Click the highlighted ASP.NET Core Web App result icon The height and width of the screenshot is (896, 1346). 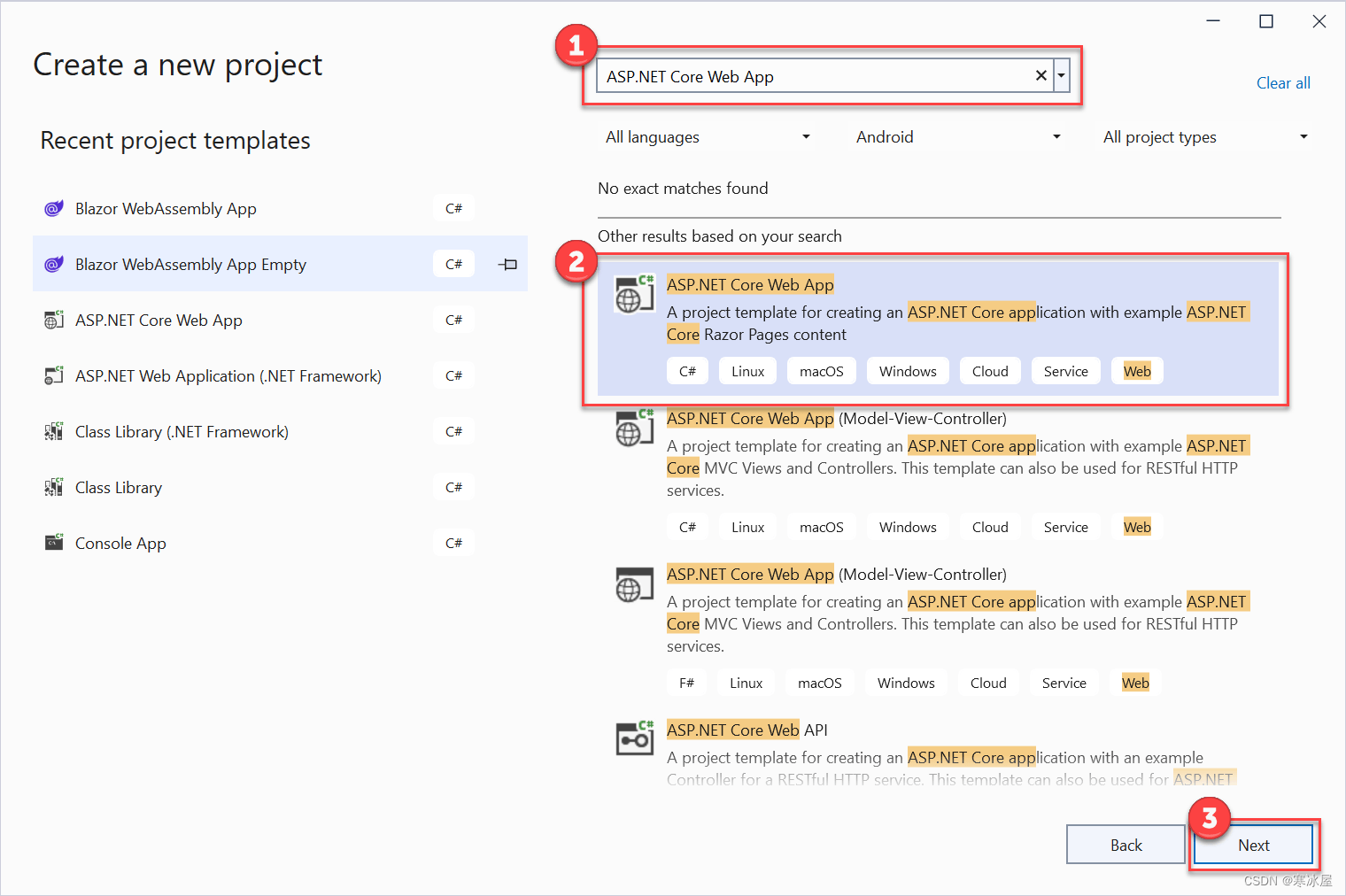point(634,293)
